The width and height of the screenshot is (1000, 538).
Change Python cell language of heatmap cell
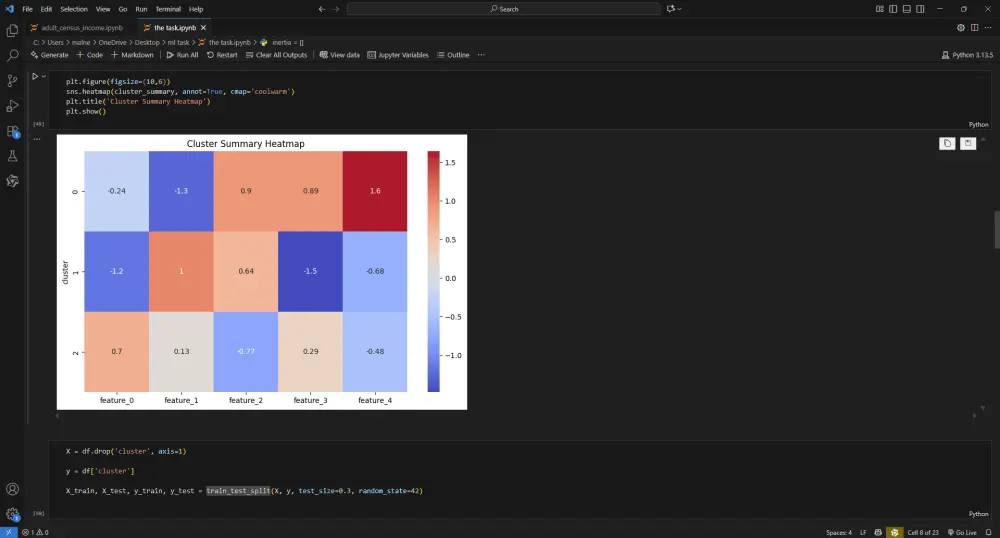[x=978, y=124]
